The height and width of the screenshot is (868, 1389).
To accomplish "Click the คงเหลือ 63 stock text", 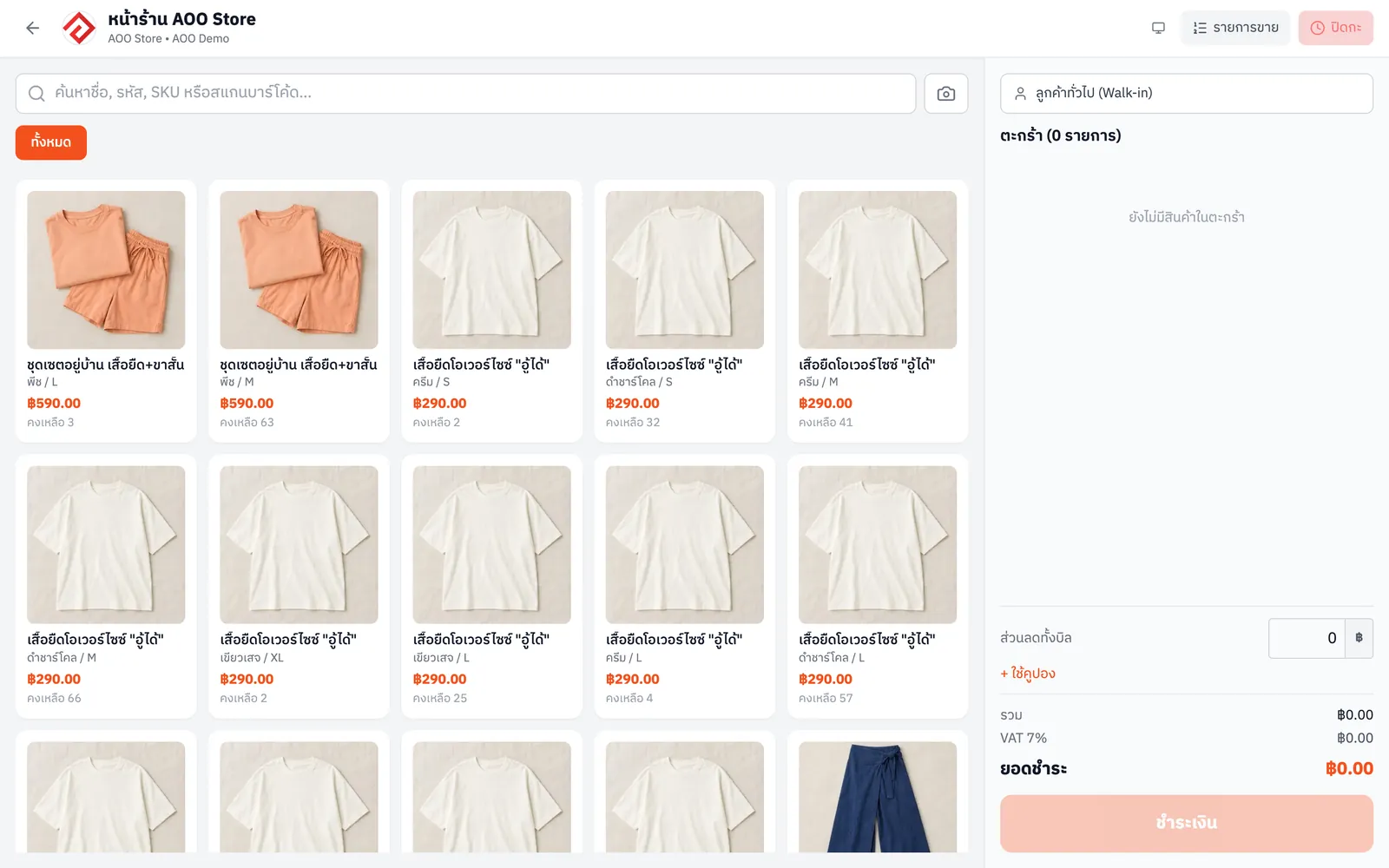I will point(247,423).
